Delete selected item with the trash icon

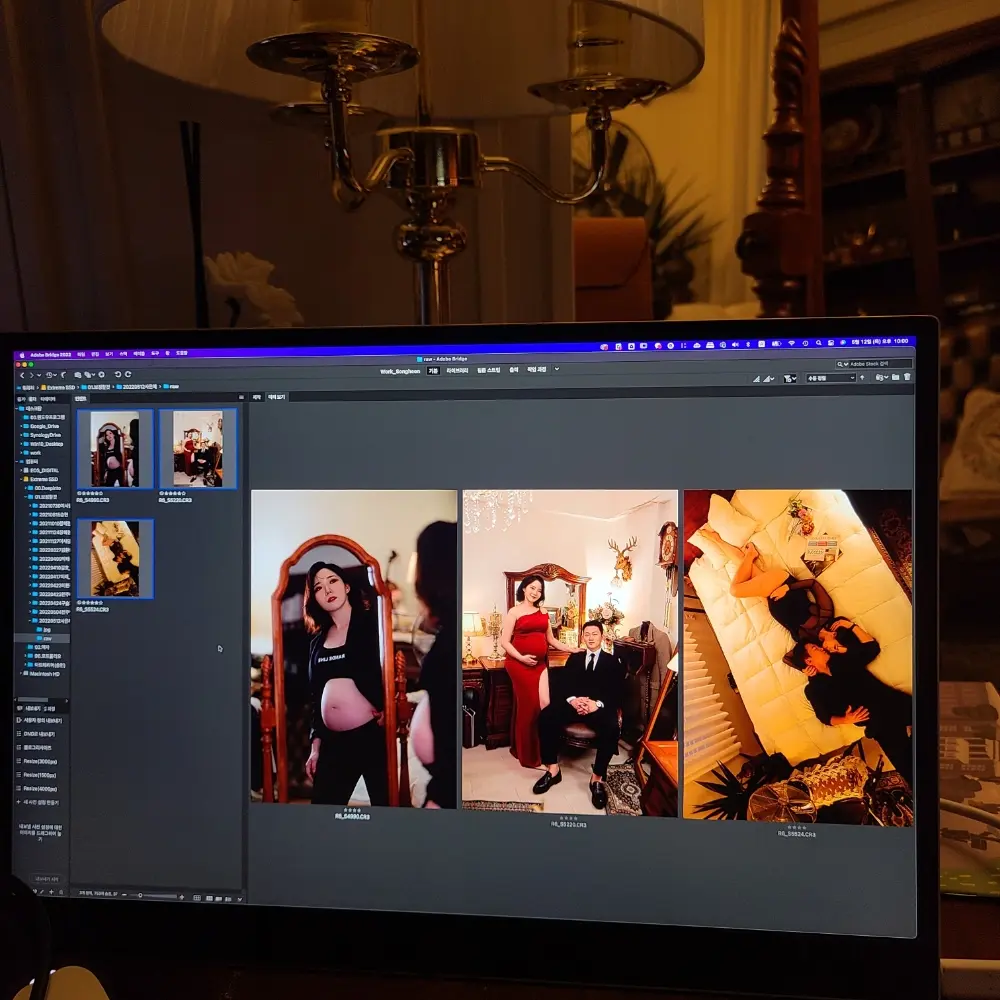pos(907,377)
